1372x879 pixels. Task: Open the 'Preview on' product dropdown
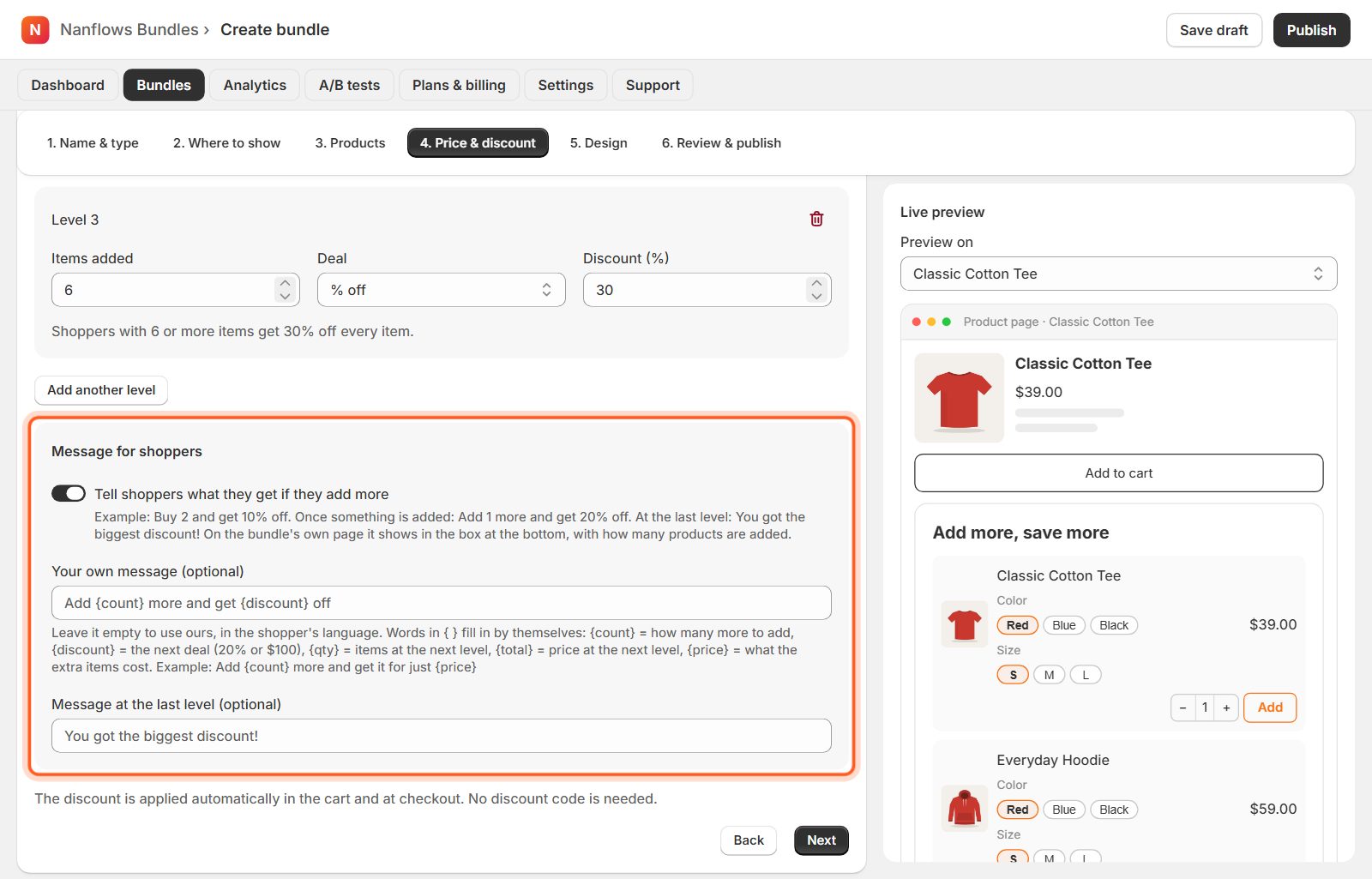tap(1119, 274)
